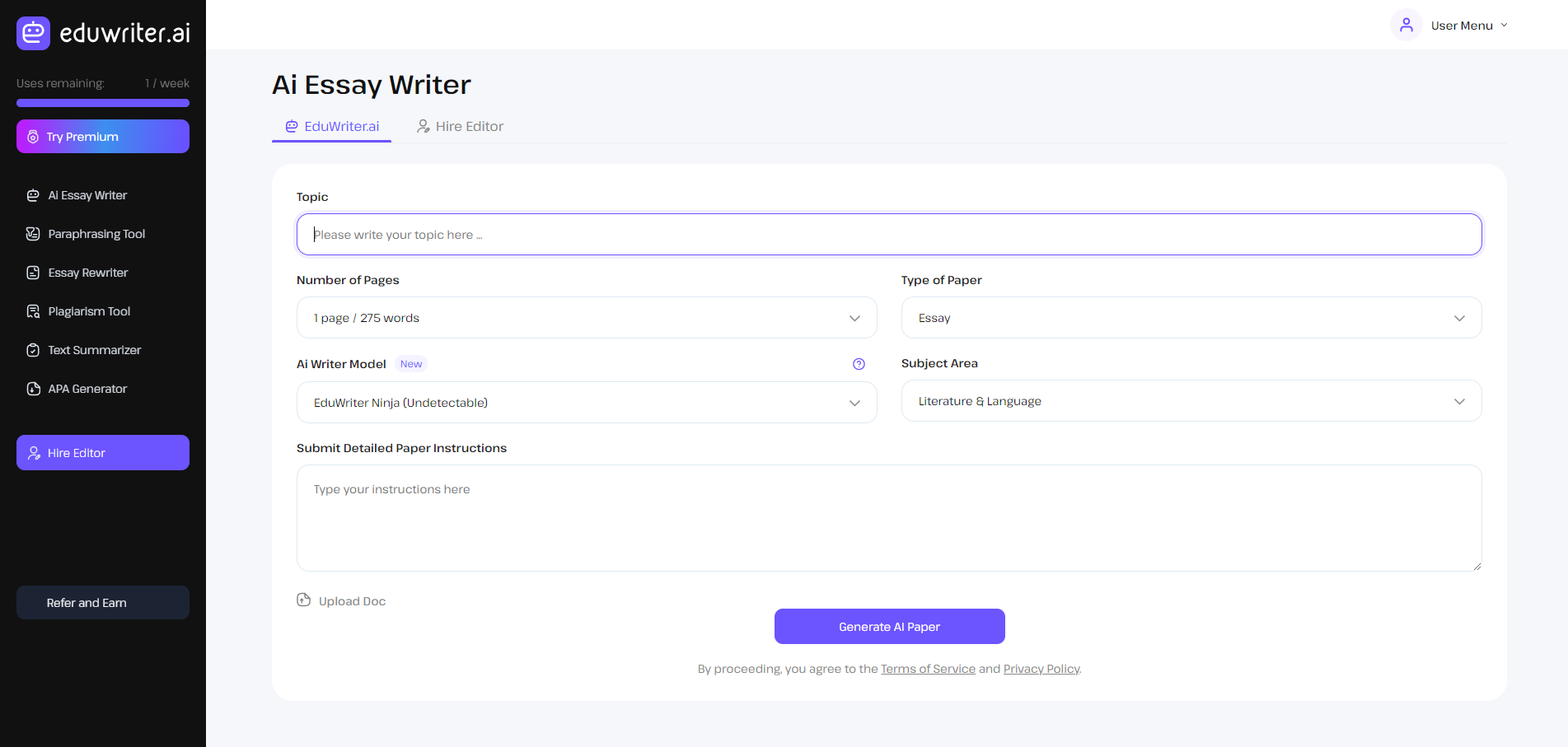Image resolution: width=1568 pixels, height=747 pixels.
Task: Click the User Menu chevron arrow
Action: 1504,26
